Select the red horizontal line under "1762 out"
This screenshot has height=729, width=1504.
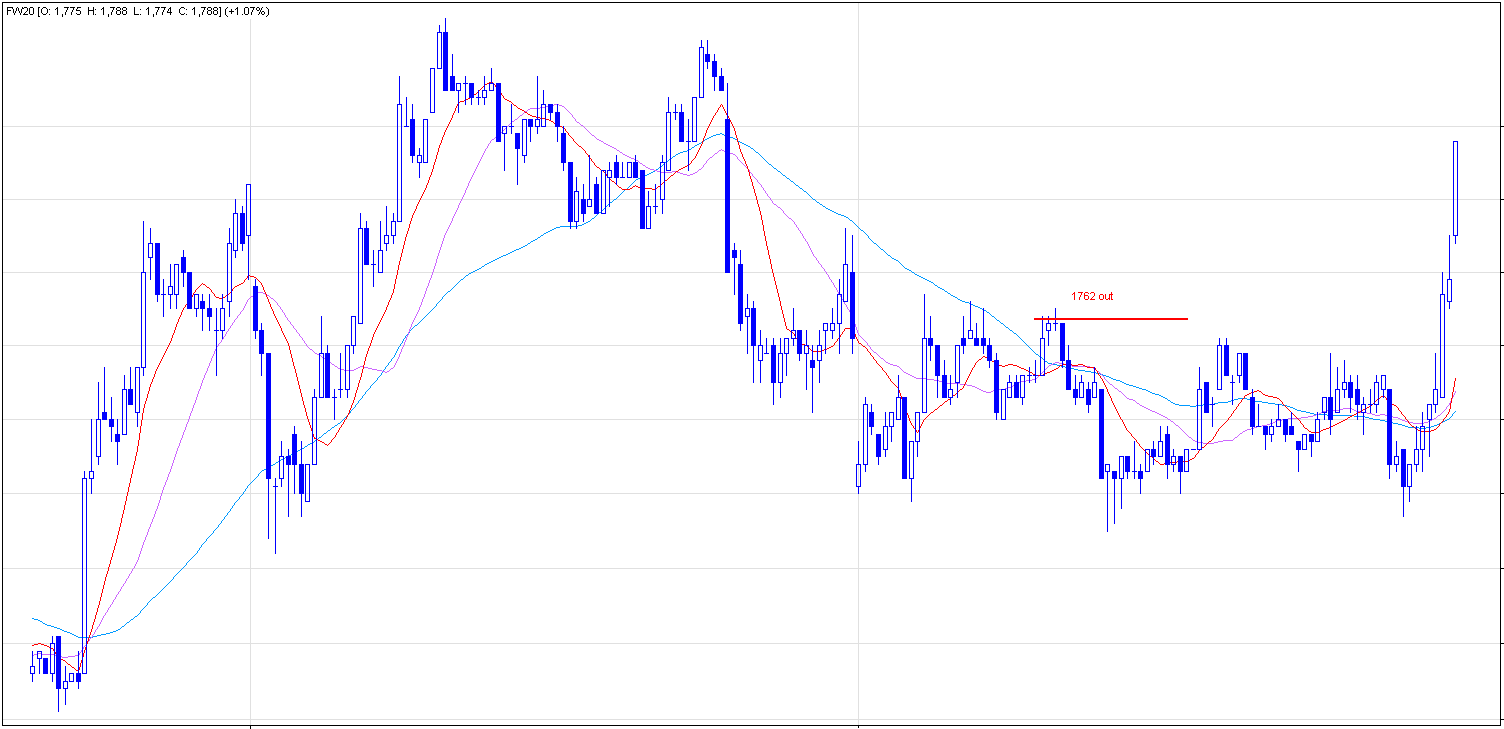(1111, 319)
